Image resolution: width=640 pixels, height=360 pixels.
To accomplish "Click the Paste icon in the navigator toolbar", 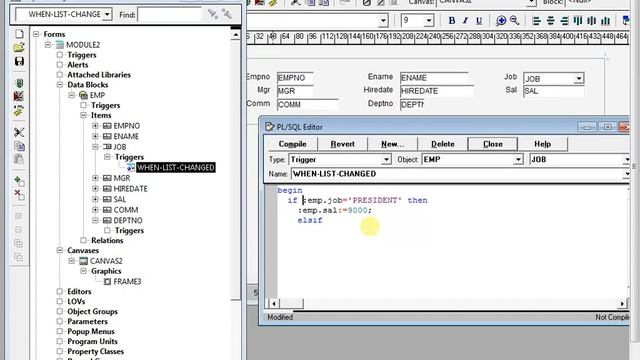I will [x=19, y=159].
